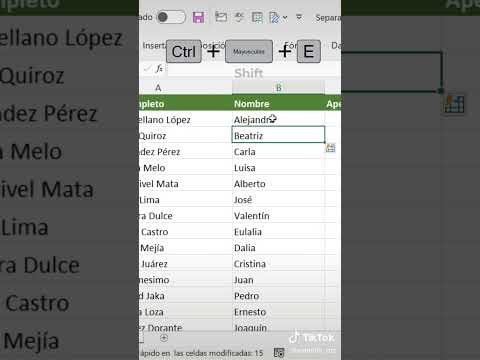Click the macro recording icon in status bar

coord(279,353)
